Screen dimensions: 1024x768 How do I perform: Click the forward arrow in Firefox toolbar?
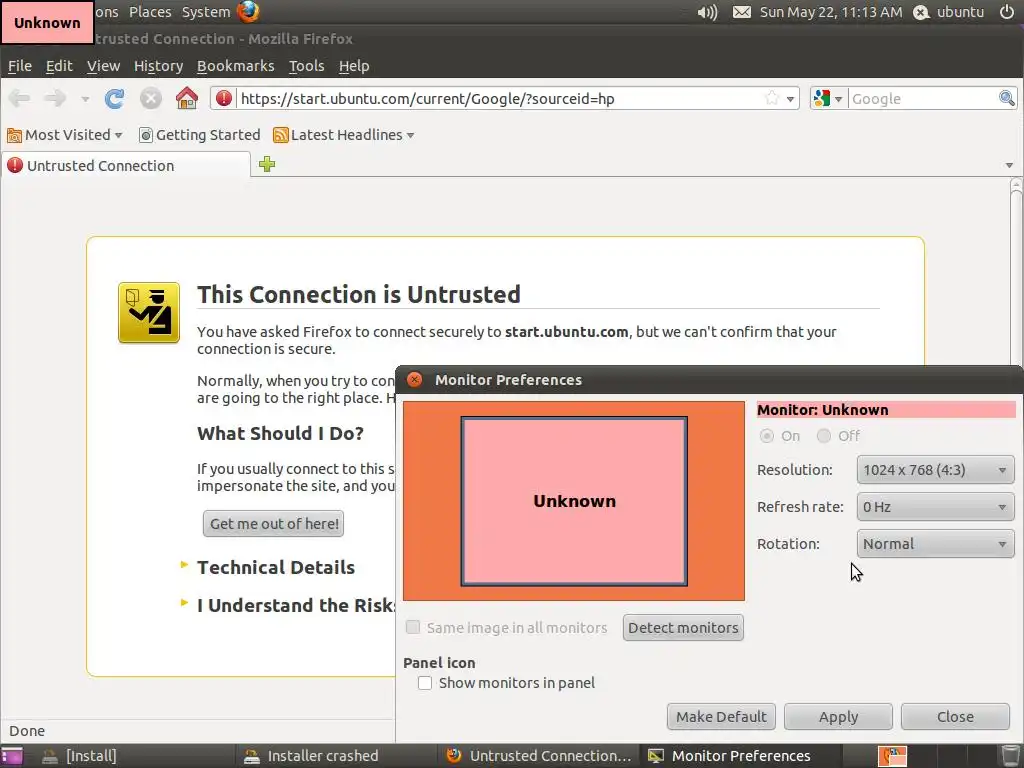tap(55, 99)
